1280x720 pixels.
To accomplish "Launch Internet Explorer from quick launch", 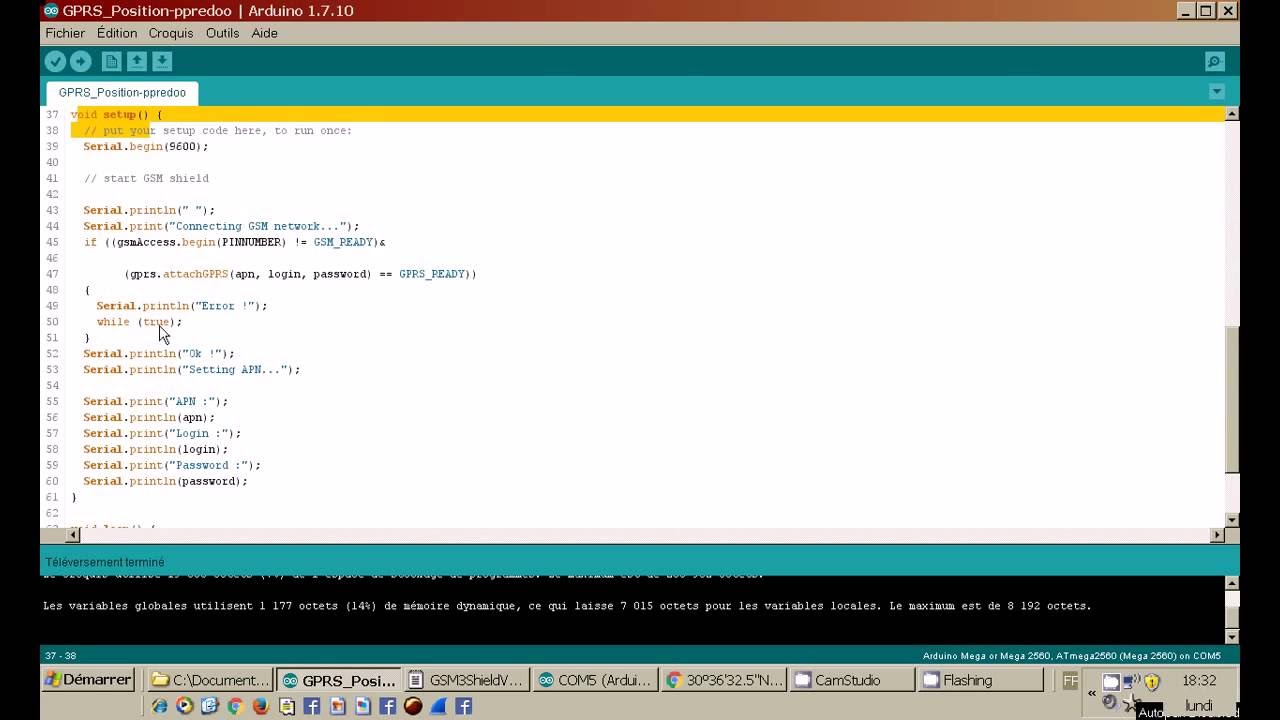I will pyautogui.click(x=158, y=706).
